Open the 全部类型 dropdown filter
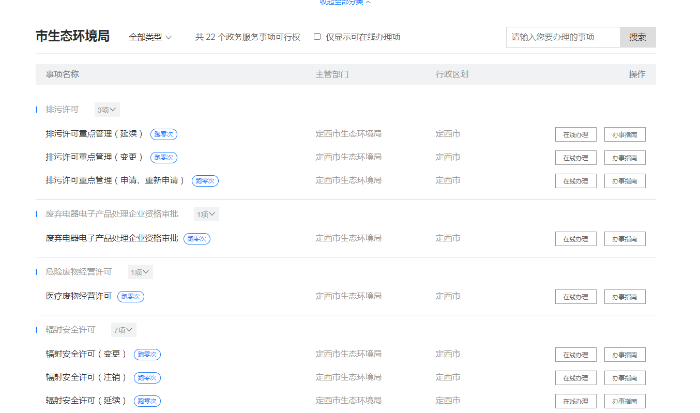Image resolution: width=700 pixels, height=413 pixels. [150, 37]
